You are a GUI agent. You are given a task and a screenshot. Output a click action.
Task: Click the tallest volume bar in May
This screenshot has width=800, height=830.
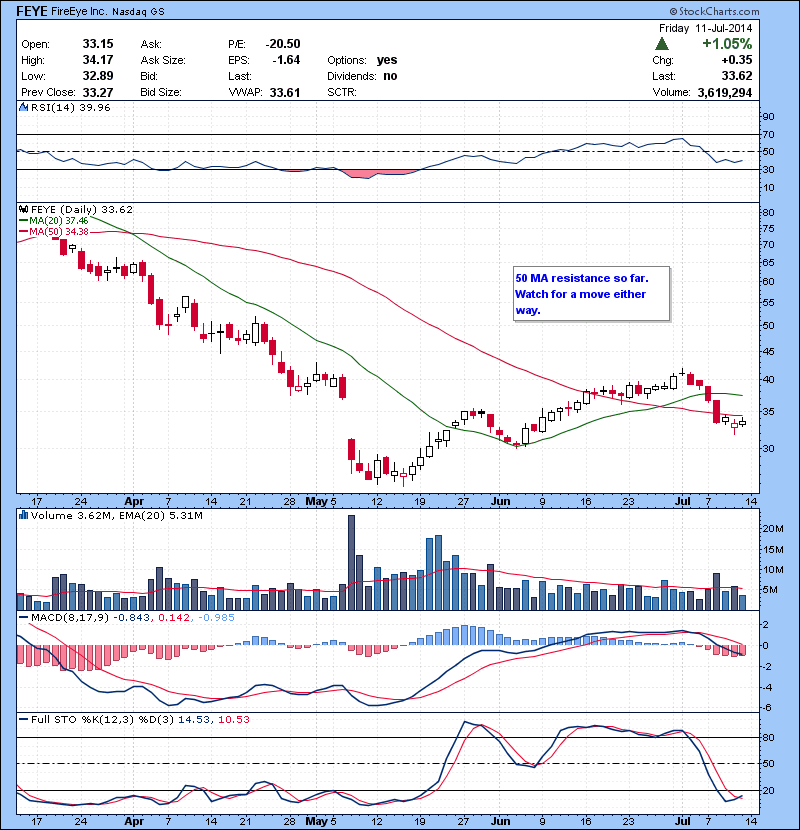351,563
